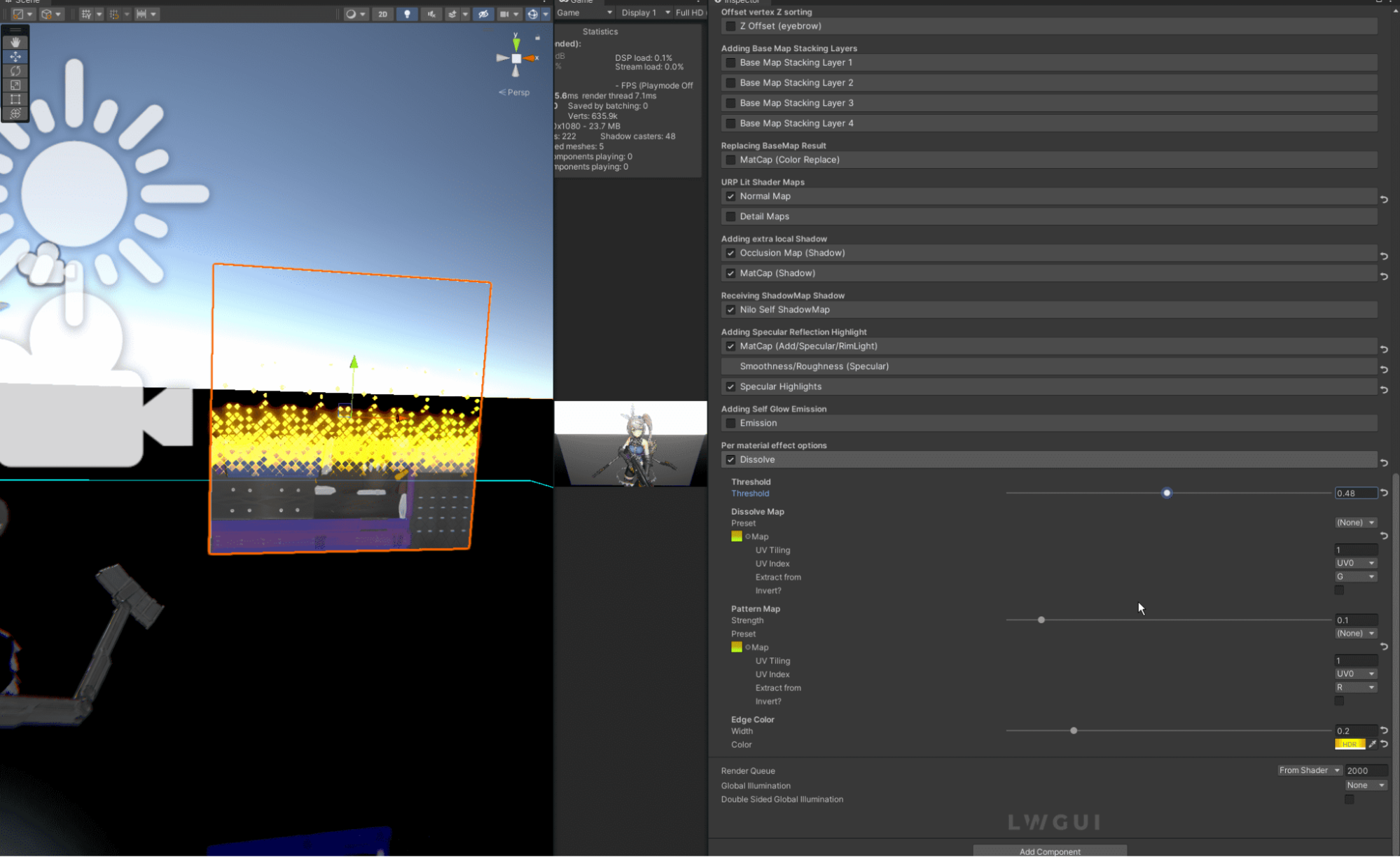Click the handle rotation global/local icon

46,14
